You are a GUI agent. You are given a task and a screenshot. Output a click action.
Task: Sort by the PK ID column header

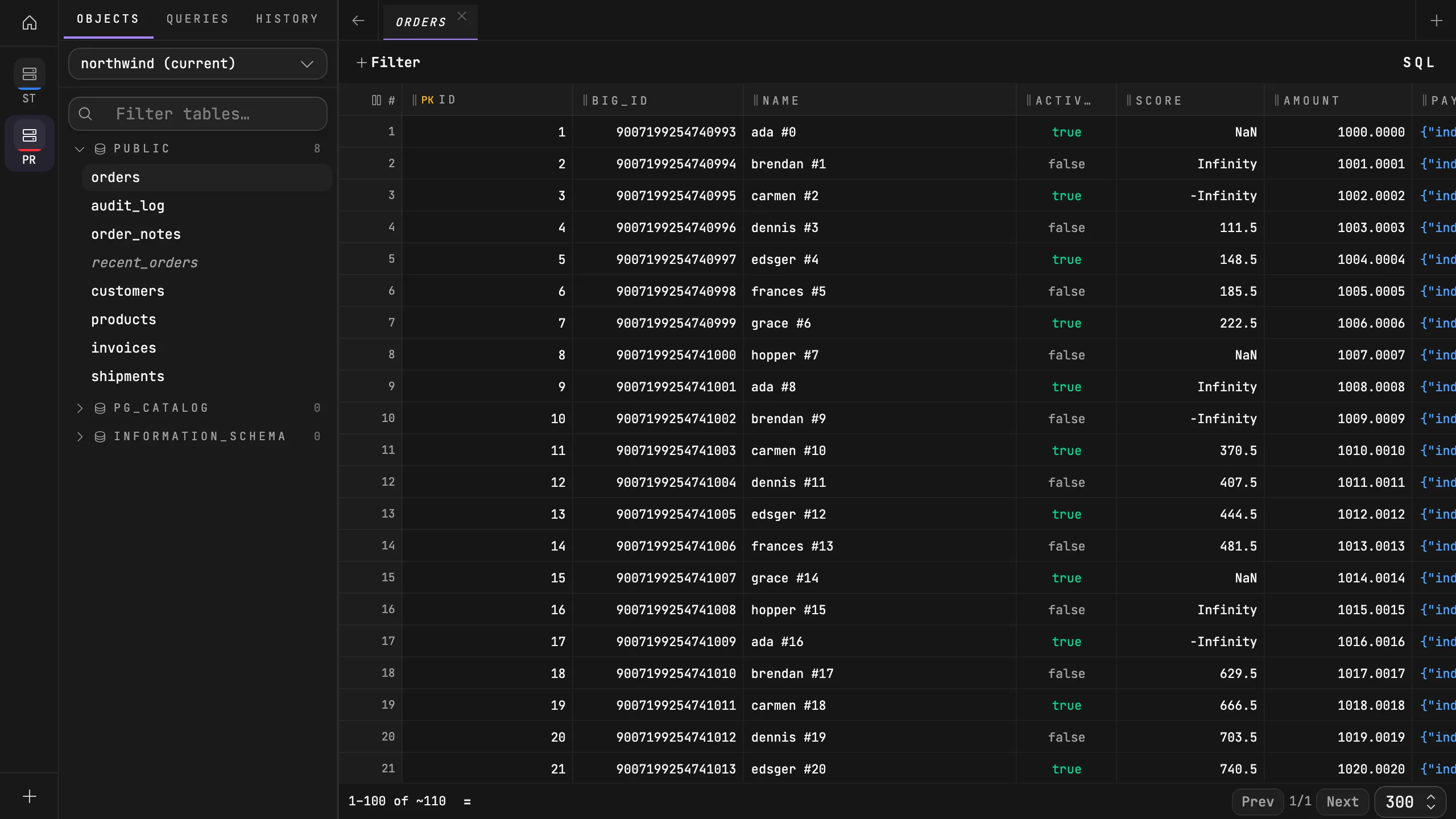pyautogui.click(x=488, y=100)
